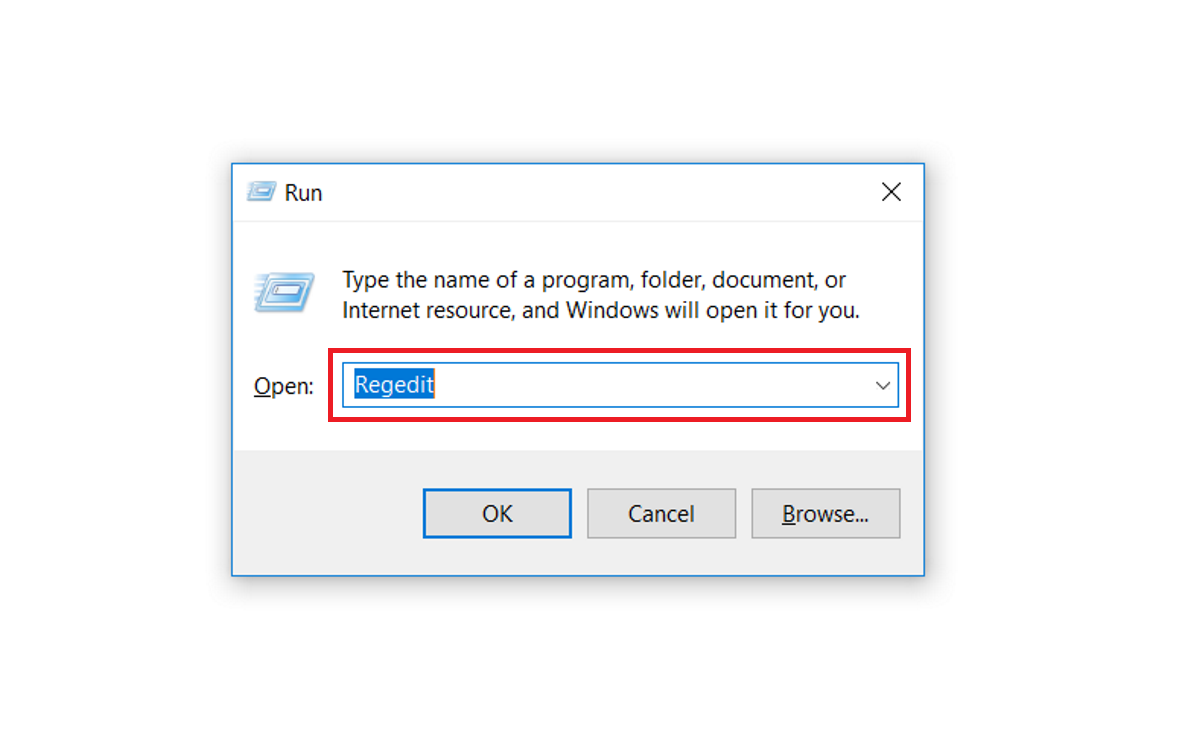Click Cancel to dismiss the Run dialog
Image resolution: width=1200 pixels, height=750 pixels.
tap(661, 513)
